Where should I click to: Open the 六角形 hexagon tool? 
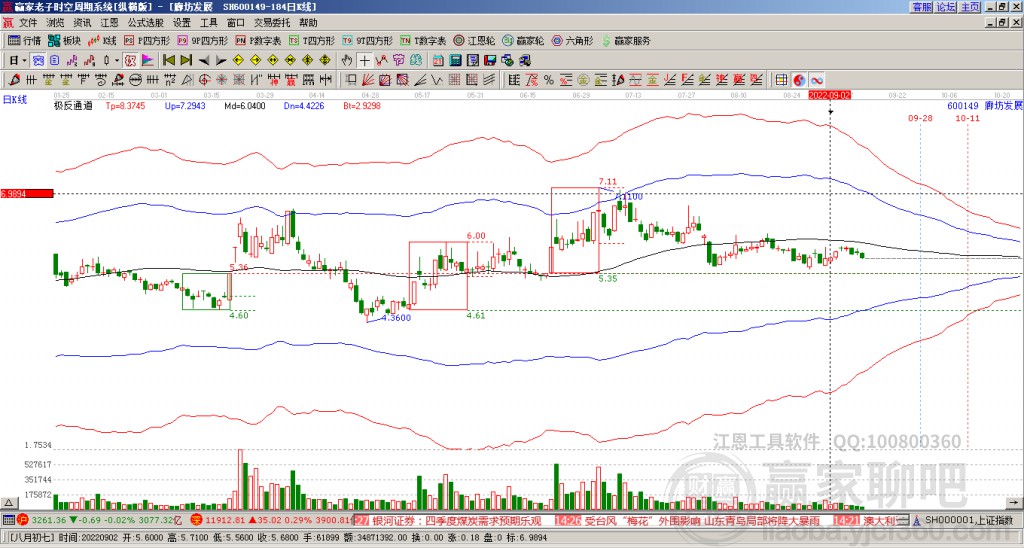[573, 40]
